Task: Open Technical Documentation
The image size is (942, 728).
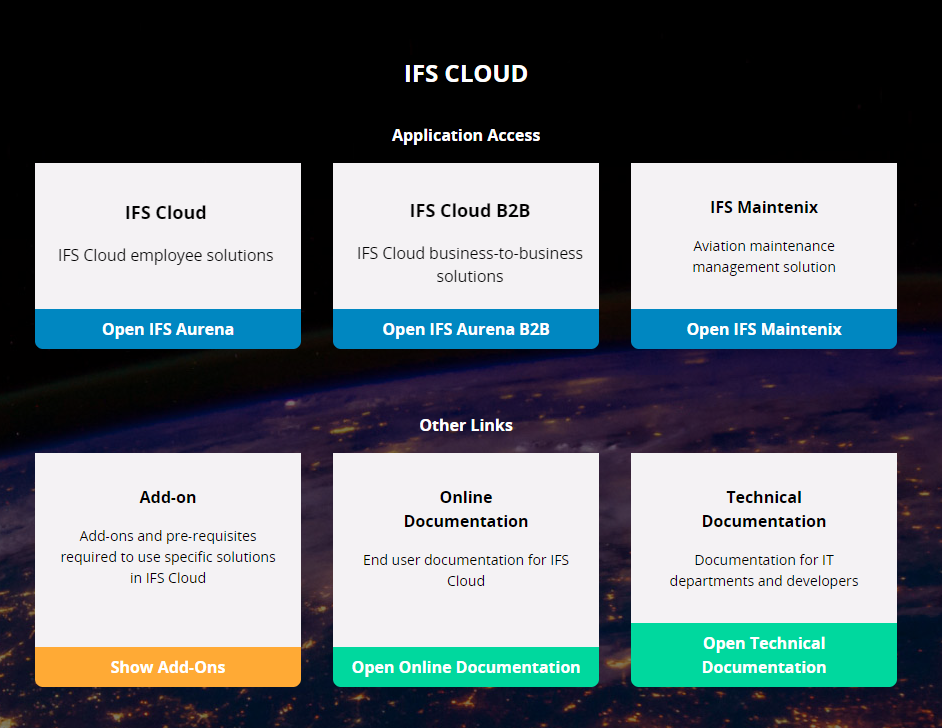Action: [x=763, y=655]
